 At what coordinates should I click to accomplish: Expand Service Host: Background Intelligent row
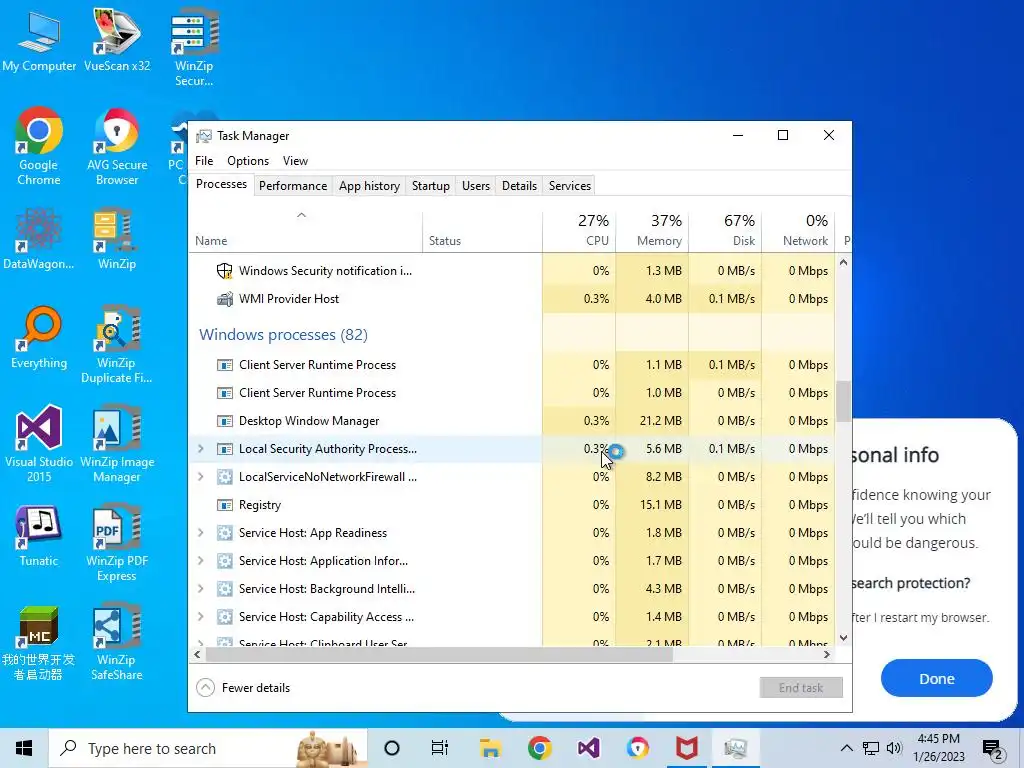coord(200,590)
